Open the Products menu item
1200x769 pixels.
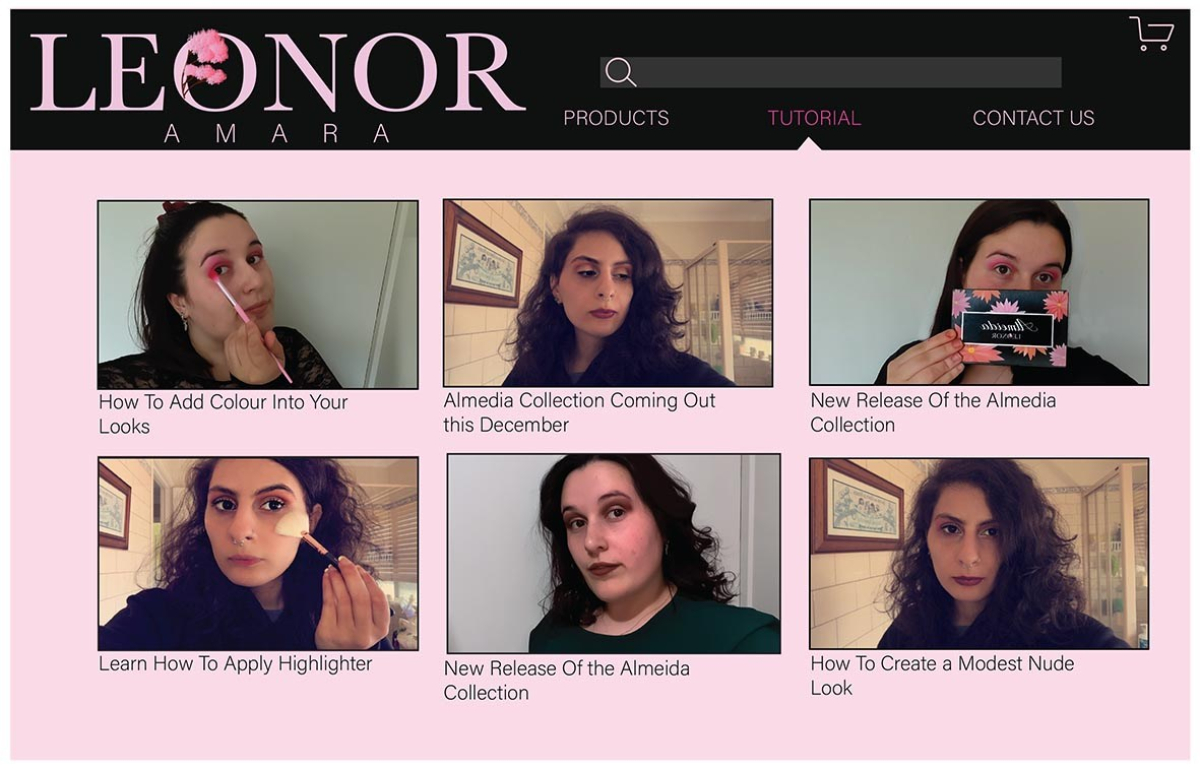[x=616, y=118]
